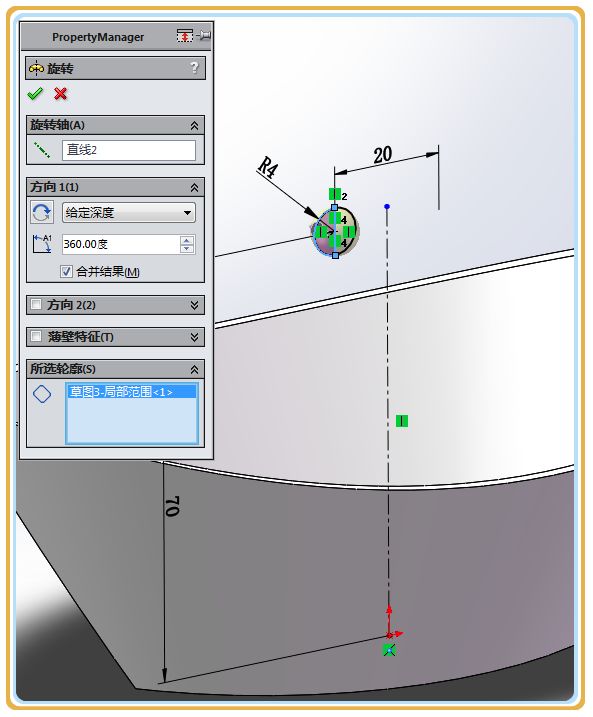Click the green relation marker labeled 2
The height and width of the screenshot is (717, 593).
(335, 194)
